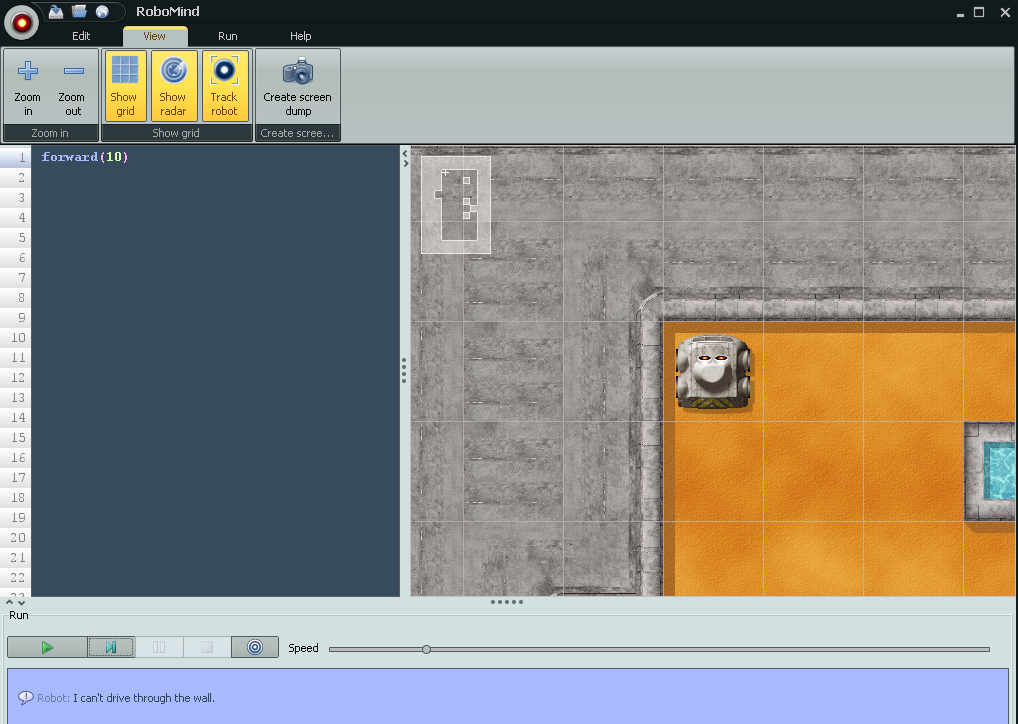Collapse the editor using left arrow splitter
Screen dimensions: 1018x724
(x=405, y=154)
